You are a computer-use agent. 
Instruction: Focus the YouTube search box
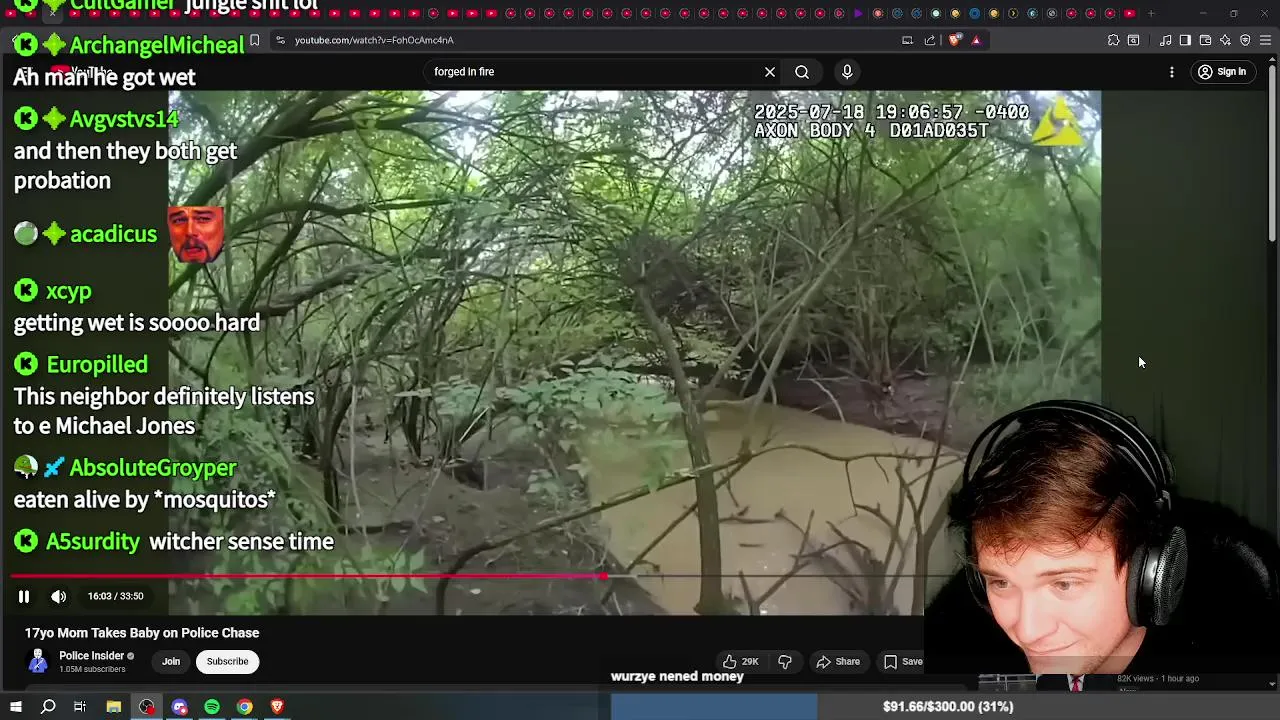595,72
